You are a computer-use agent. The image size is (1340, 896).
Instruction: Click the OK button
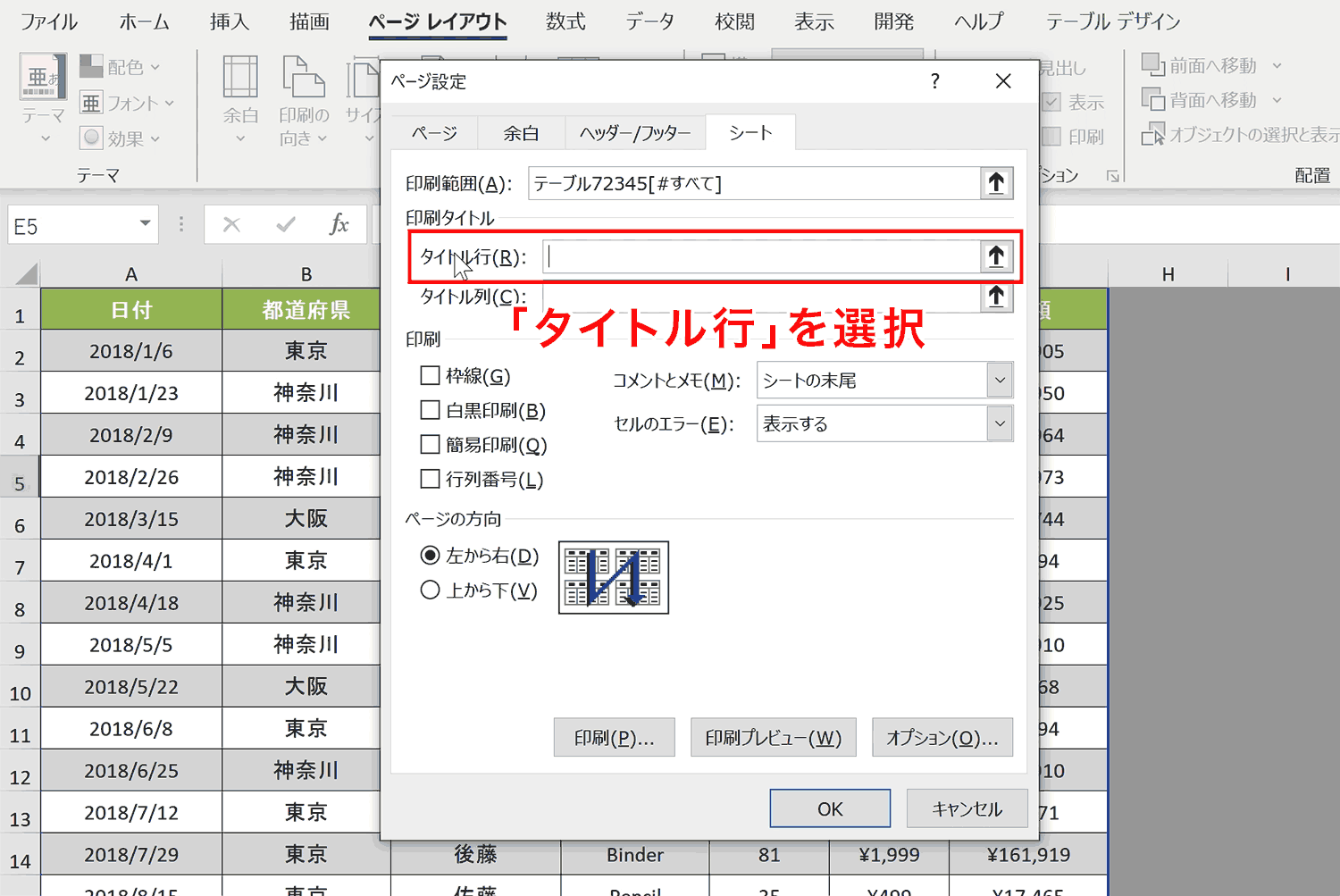click(x=830, y=808)
